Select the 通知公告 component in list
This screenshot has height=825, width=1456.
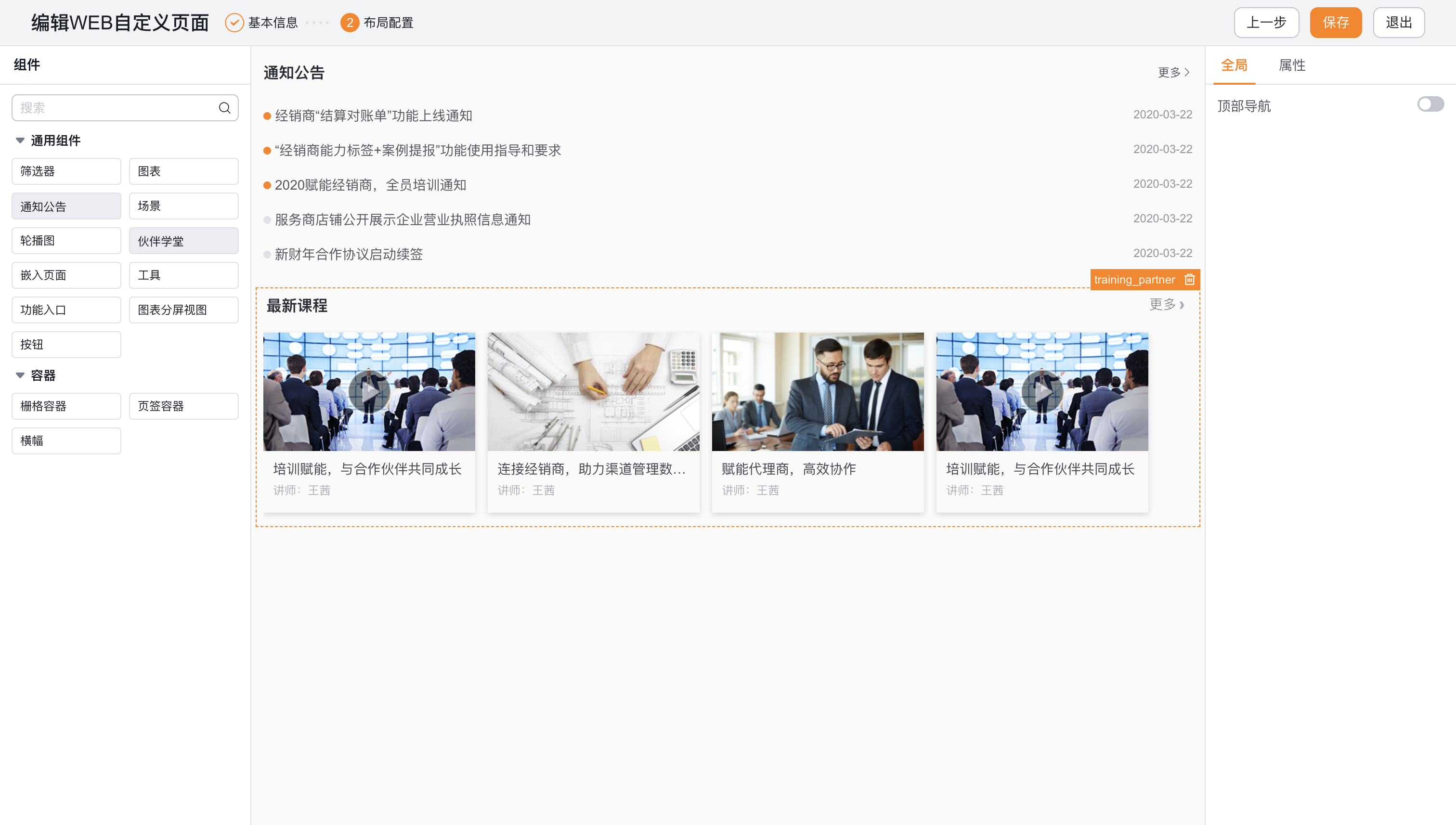click(x=66, y=206)
